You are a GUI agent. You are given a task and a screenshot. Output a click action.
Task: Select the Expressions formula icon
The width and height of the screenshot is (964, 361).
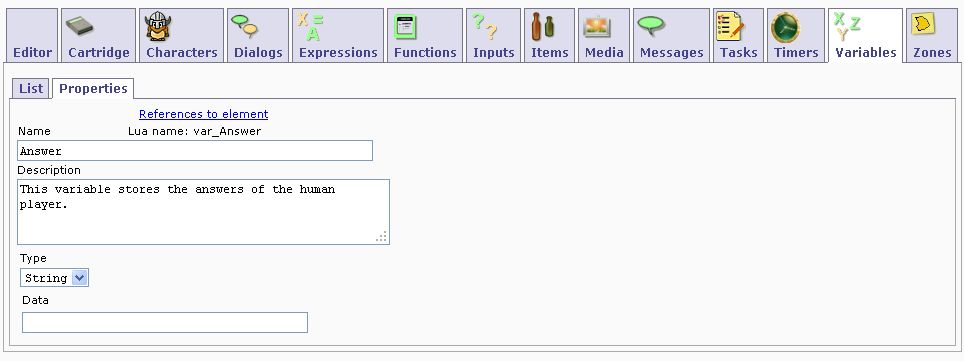[x=312, y=26]
